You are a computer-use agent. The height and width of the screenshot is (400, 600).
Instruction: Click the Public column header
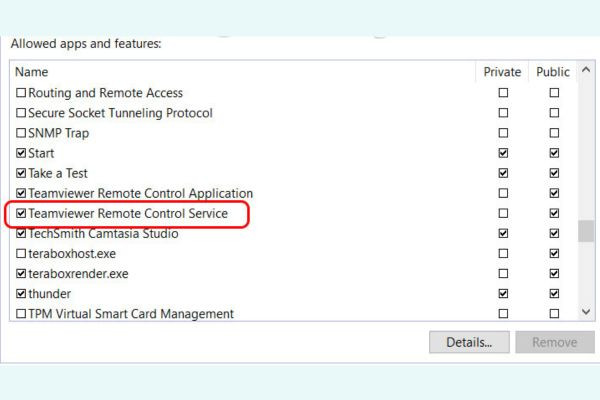(553, 72)
